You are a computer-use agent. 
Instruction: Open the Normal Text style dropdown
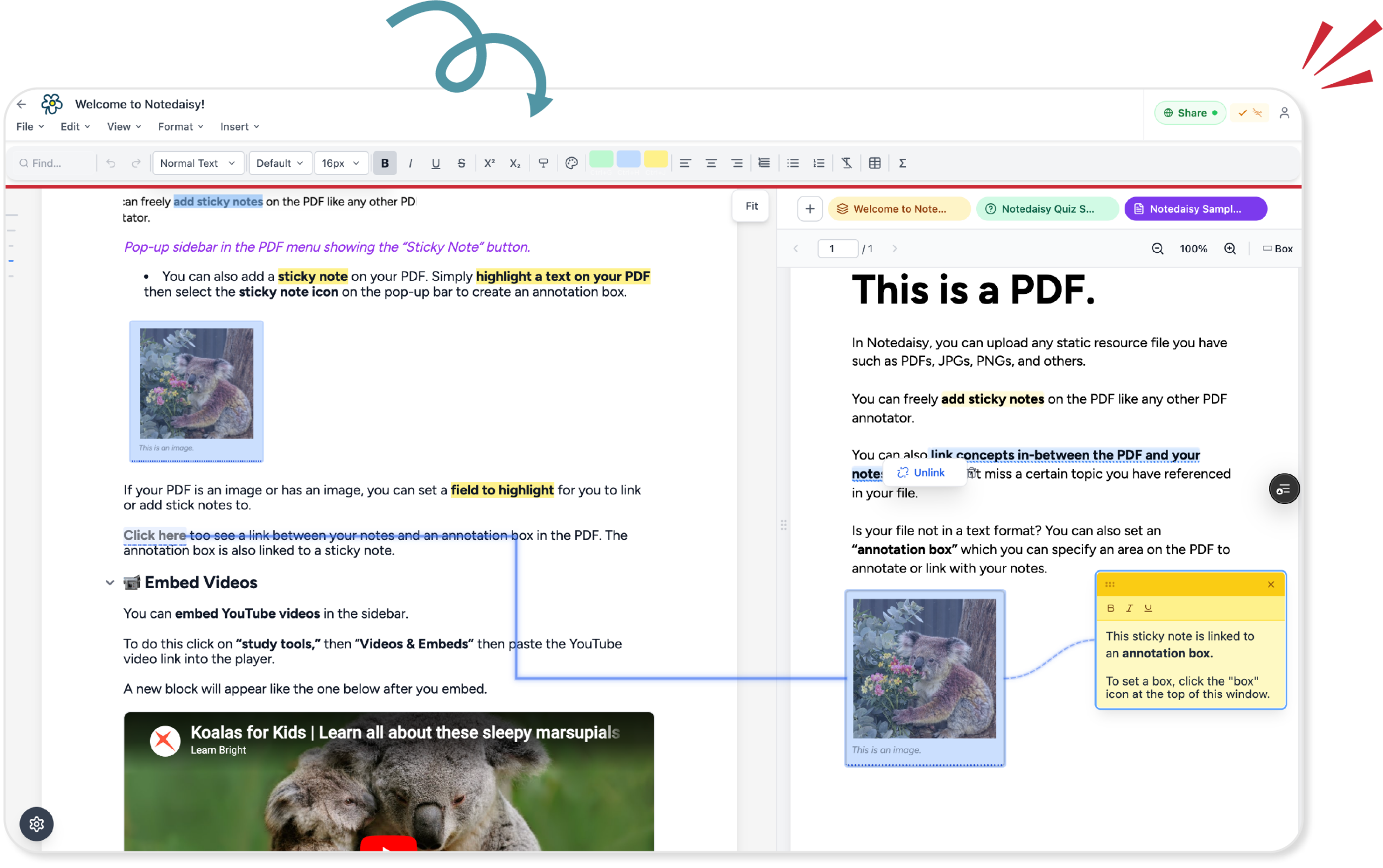point(198,163)
